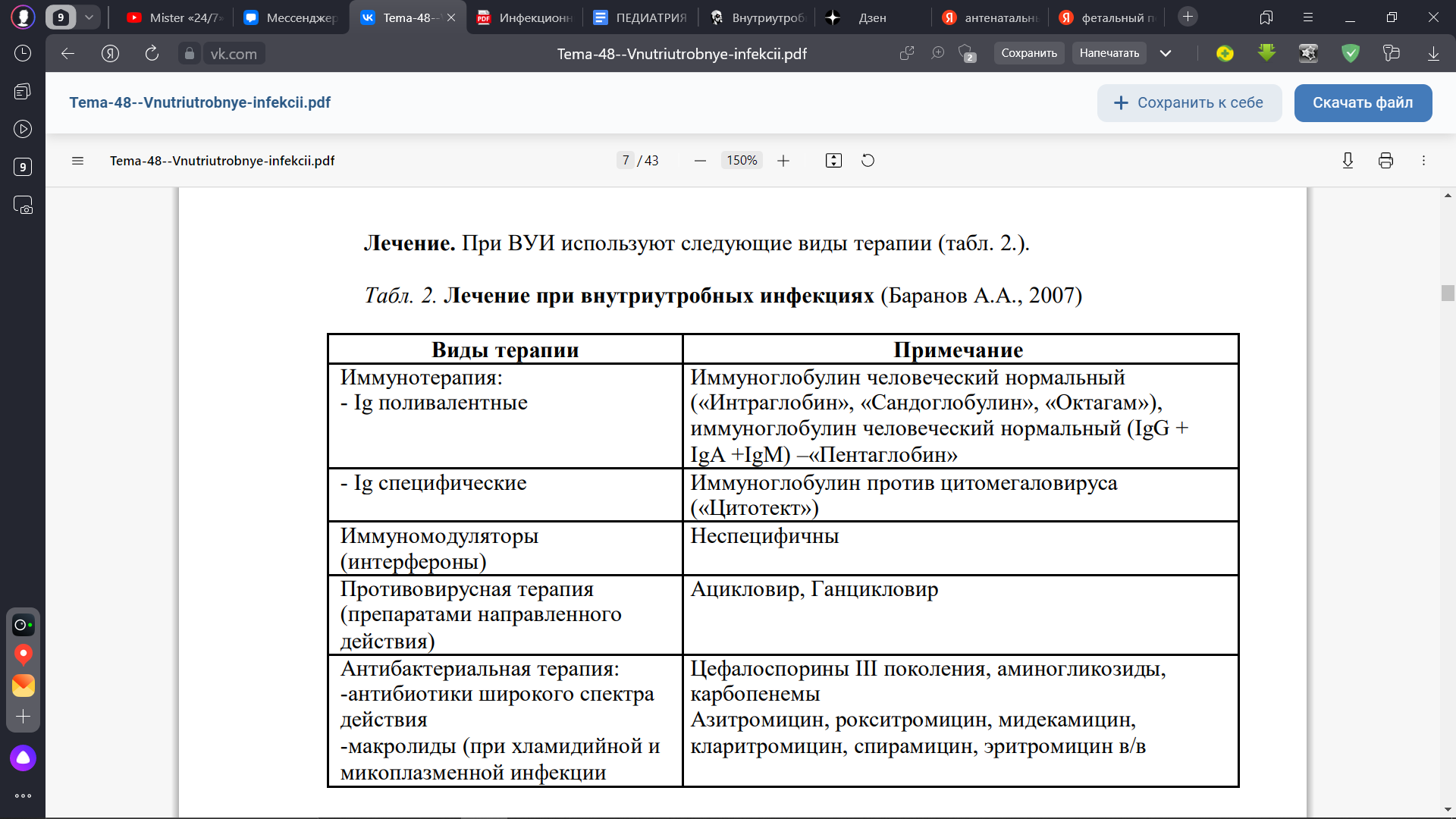
Task: Open the sidebar screenshot capture tool
Action: 23,205
